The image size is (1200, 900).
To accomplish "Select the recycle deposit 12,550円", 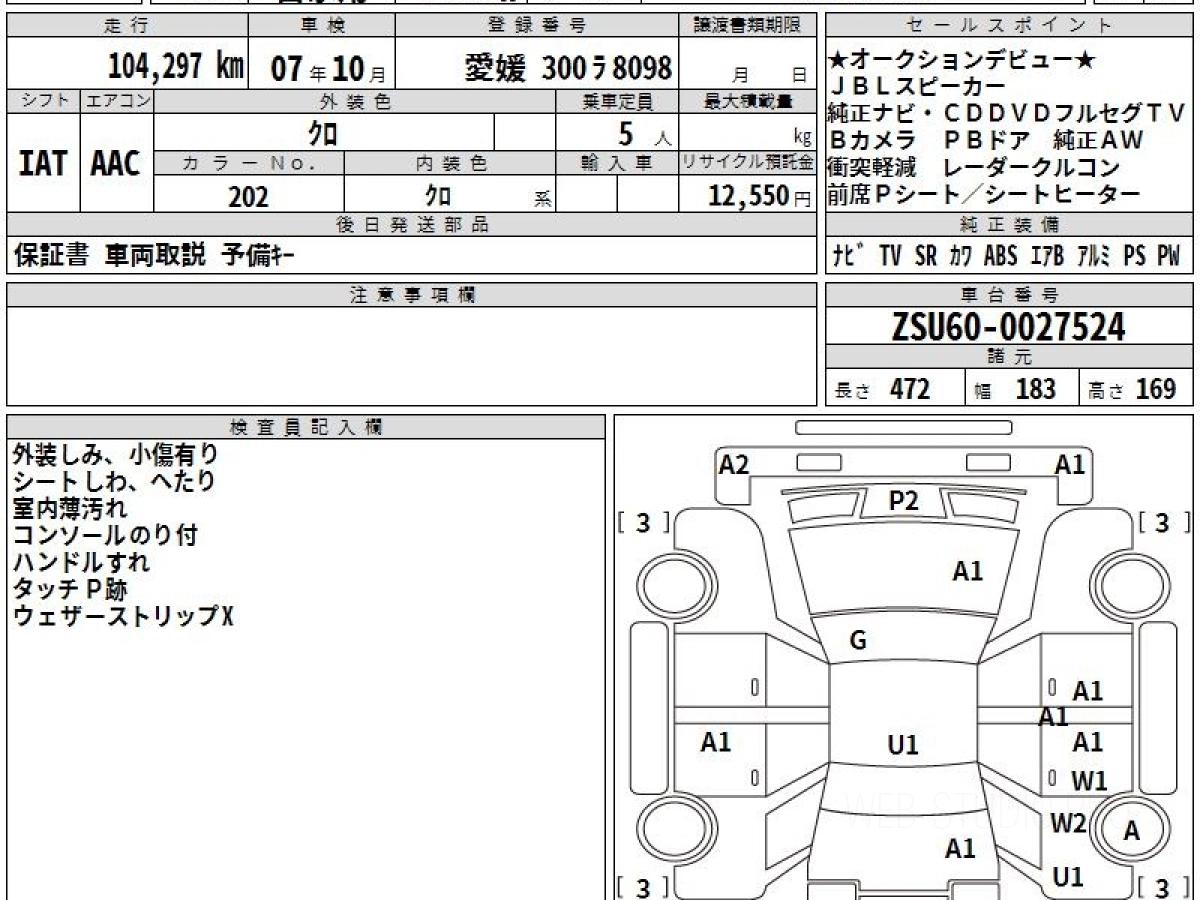I will tap(759, 196).
